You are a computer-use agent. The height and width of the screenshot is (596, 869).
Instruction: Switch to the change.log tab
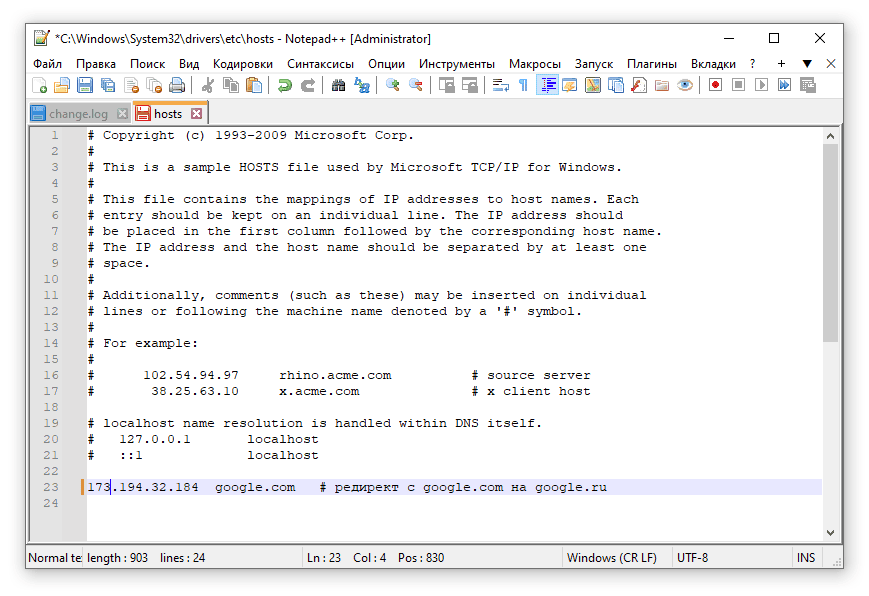78,114
